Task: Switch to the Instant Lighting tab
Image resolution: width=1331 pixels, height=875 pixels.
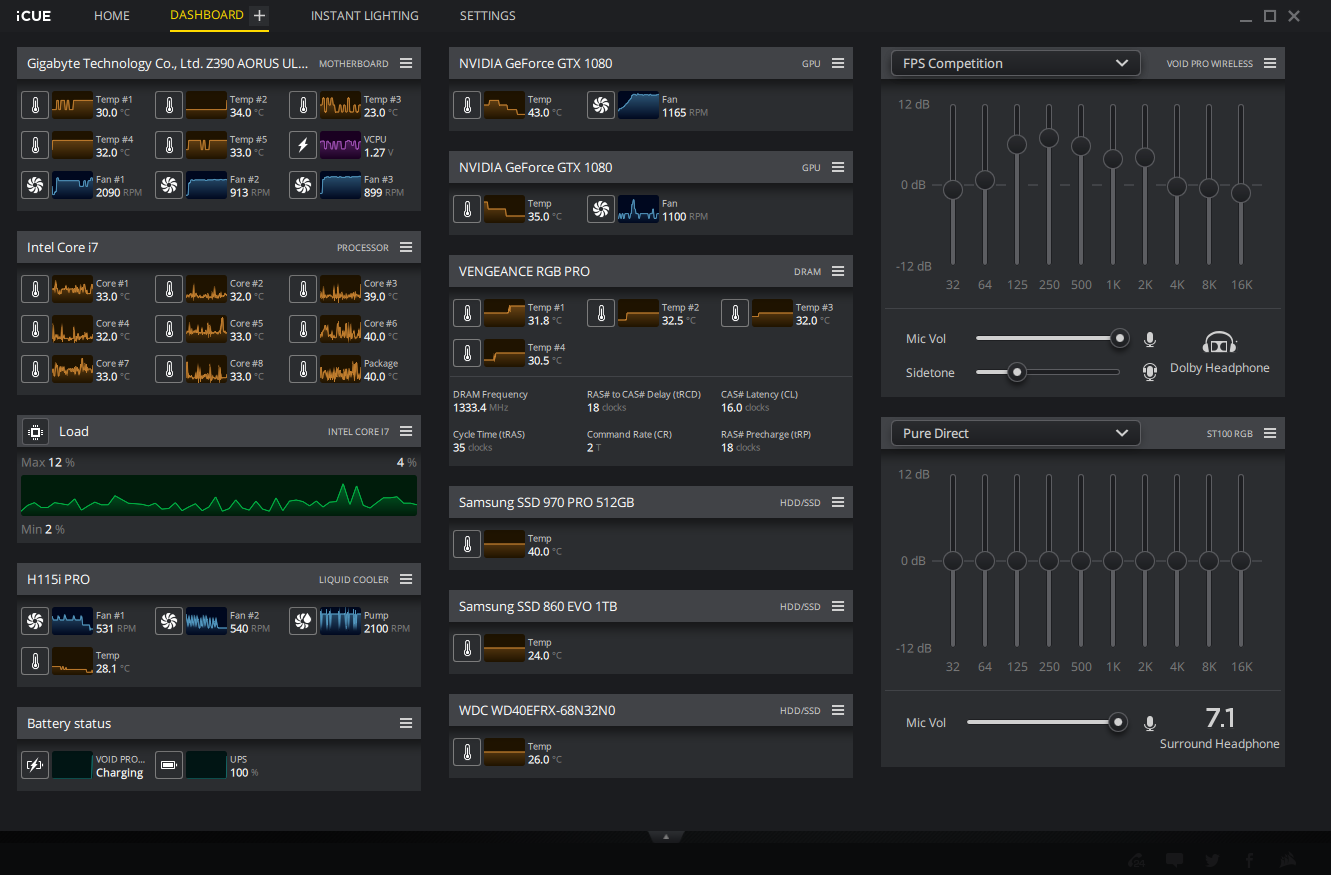Action: pyautogui.click(x=365, y=16)
